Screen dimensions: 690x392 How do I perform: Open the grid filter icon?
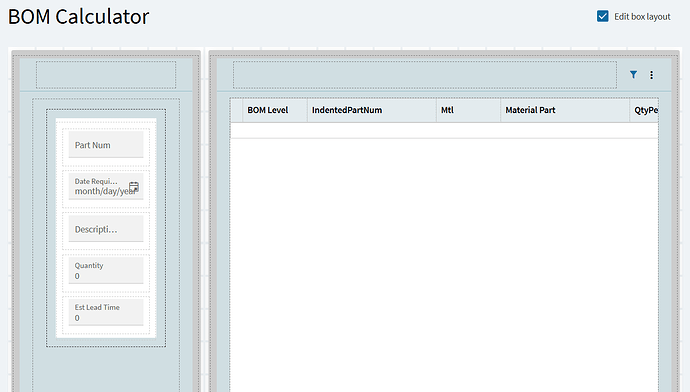pyautogui.click(x=633, y=75)
